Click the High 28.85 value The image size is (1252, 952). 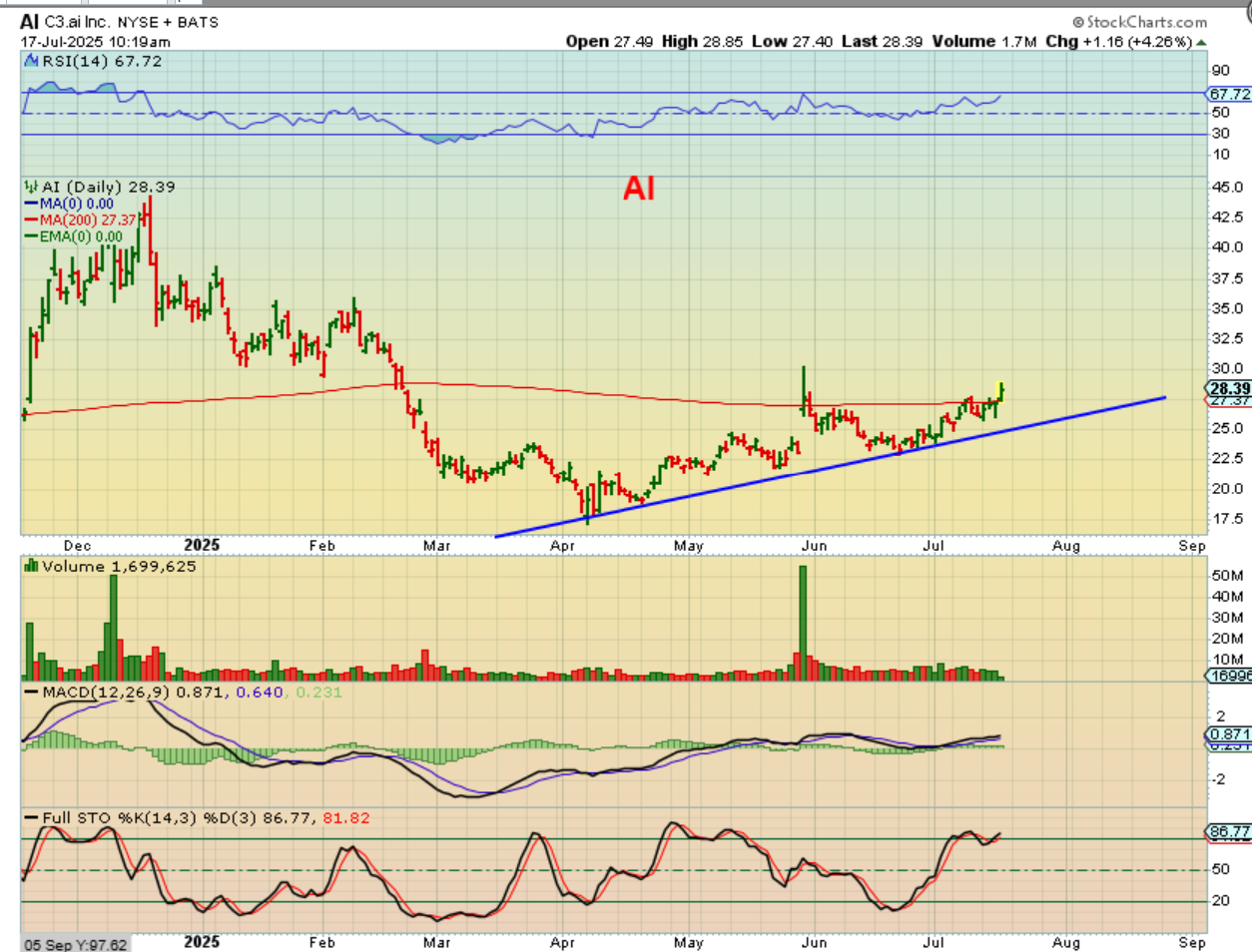pos(704,41)
